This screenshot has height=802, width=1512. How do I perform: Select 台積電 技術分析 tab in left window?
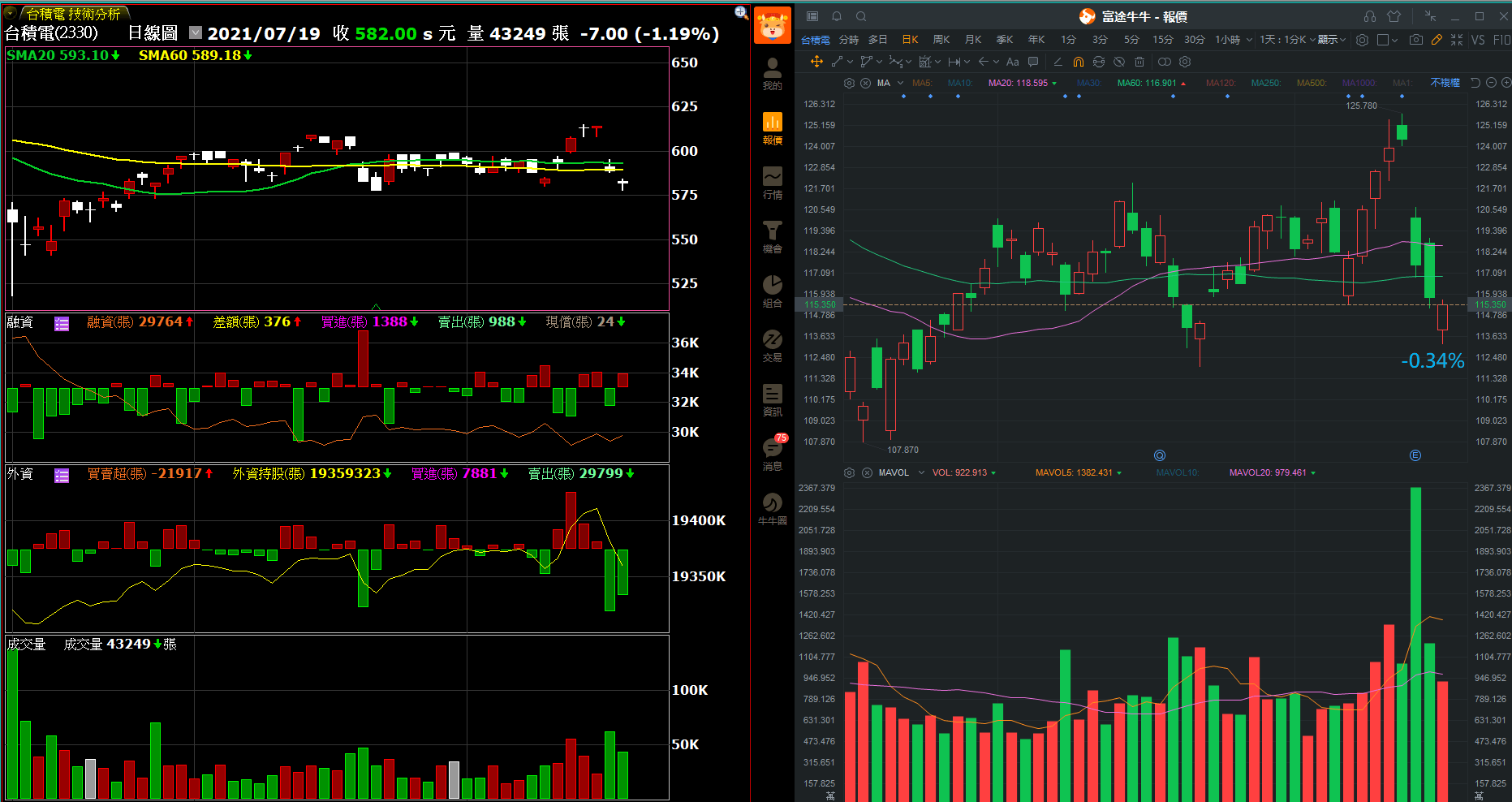click(x=73, y=14)
